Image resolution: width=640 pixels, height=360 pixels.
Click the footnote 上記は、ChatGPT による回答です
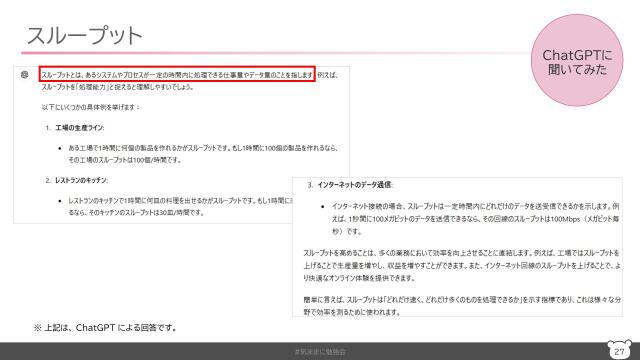click(105, 328)
